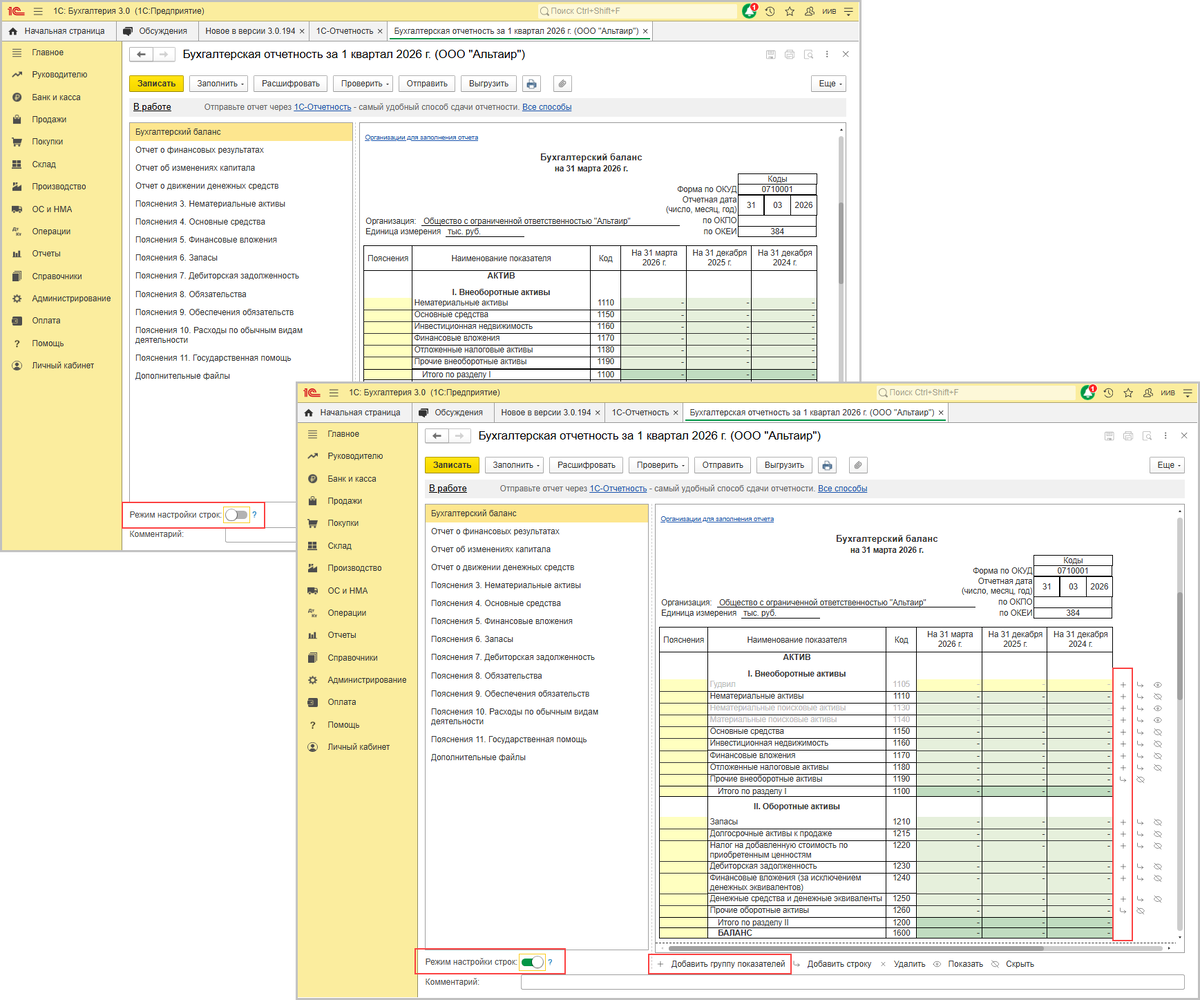Add group plus icon for Дебиторская задолженность row
This screenshot has width=1200, height=1000.
coord(1124,866)
